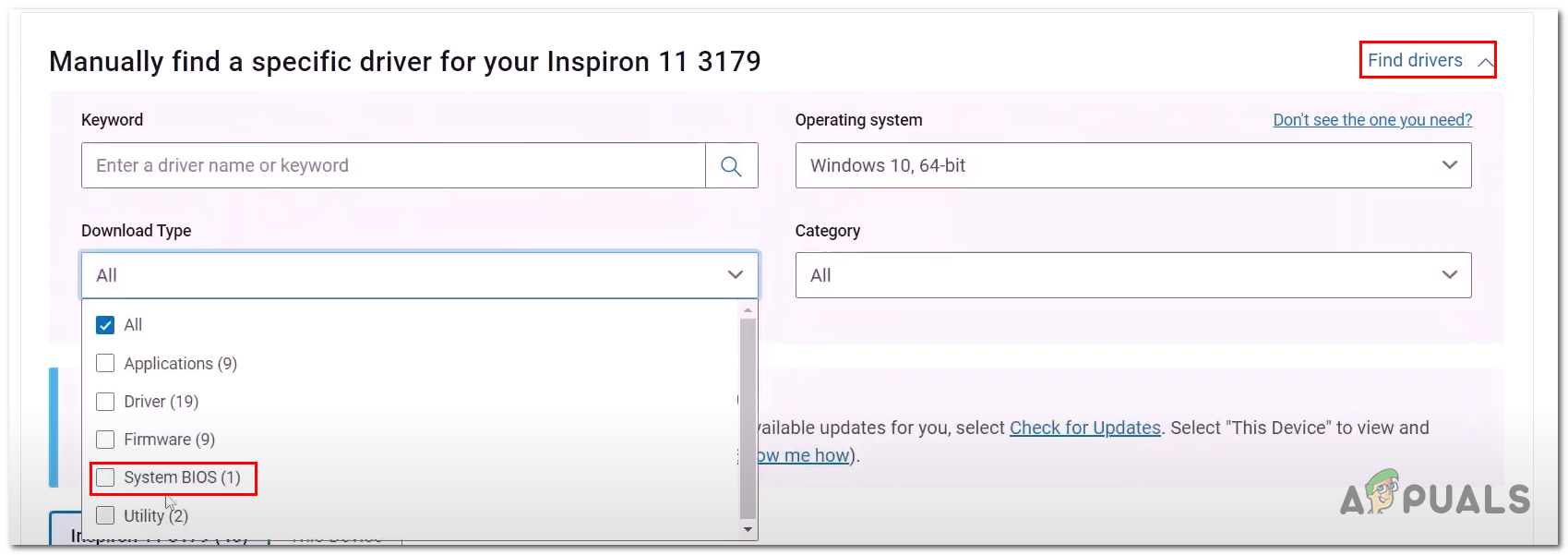The width and height of the screenshot is (1568, 555).
Task: Uncheck the All download type checkbox
Action: pos(106,325)
